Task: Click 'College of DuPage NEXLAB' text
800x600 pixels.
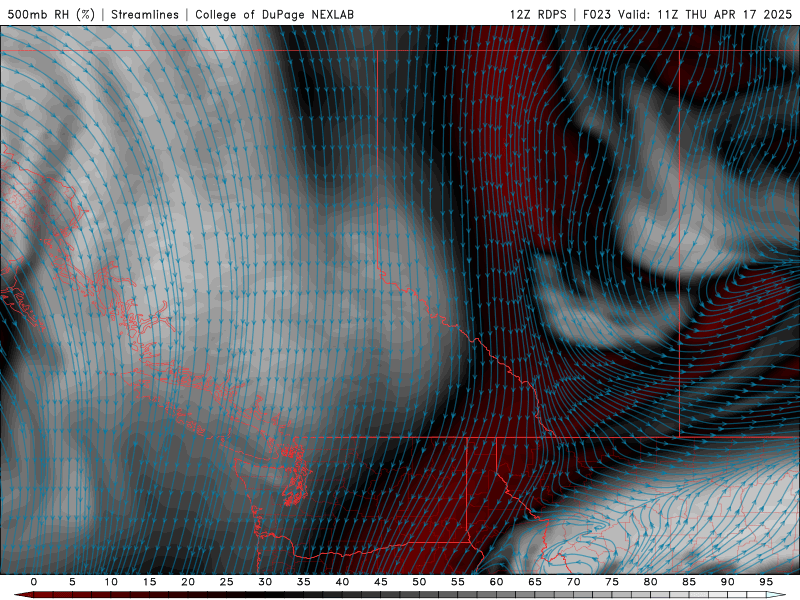Action: pyautogui.click(x=274, y=14)
